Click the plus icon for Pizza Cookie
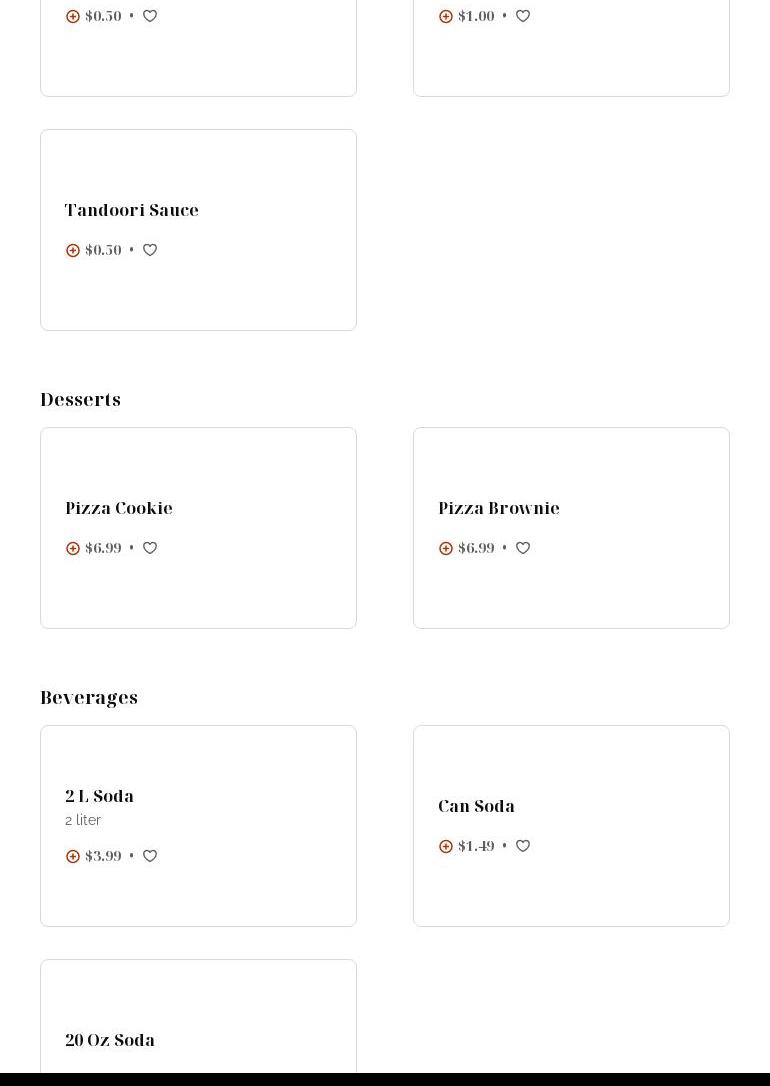This screenshot has width=770, height=1086. pos(73,548)
